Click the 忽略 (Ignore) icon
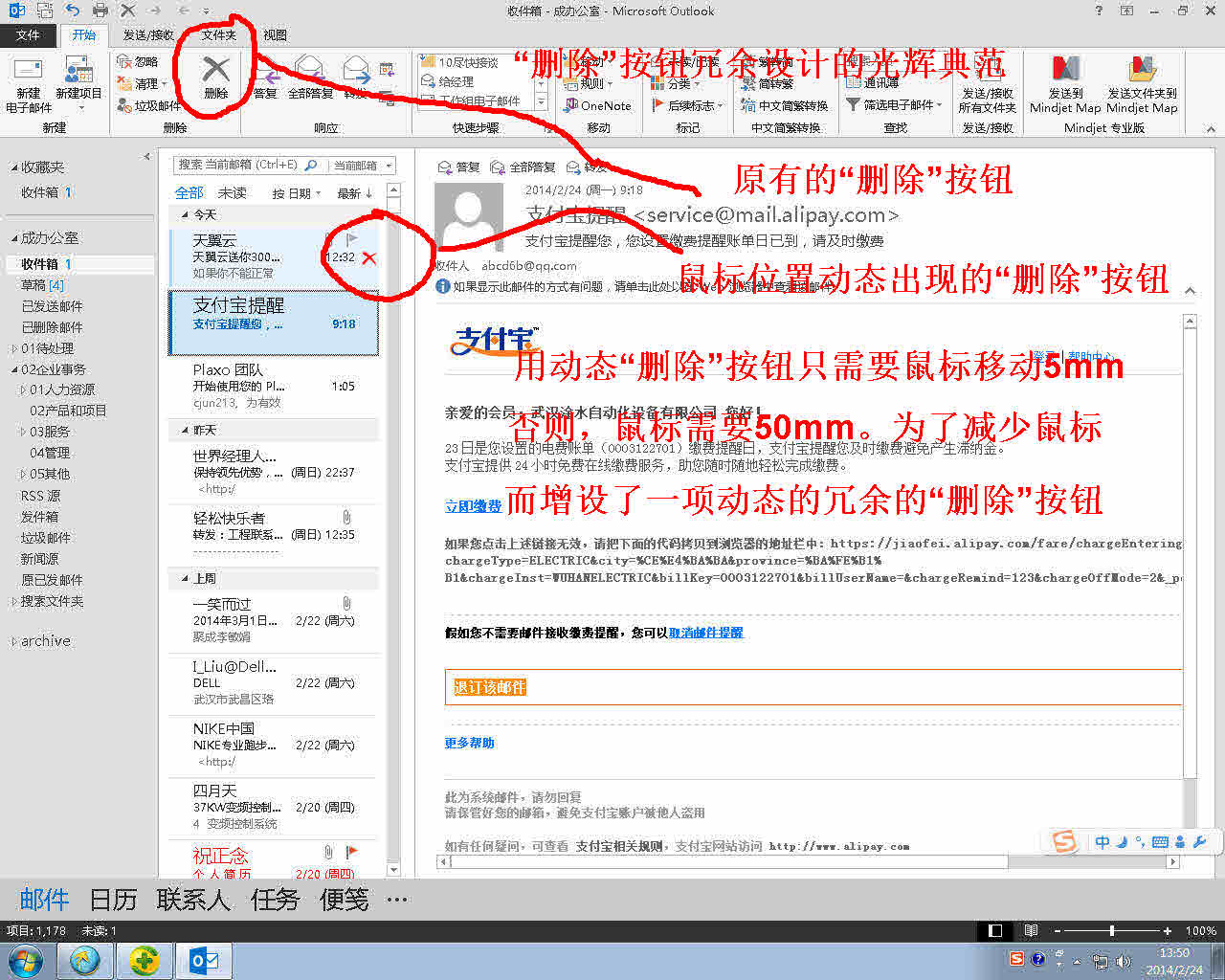The image size is (1225, 980). tap(125, 61)
